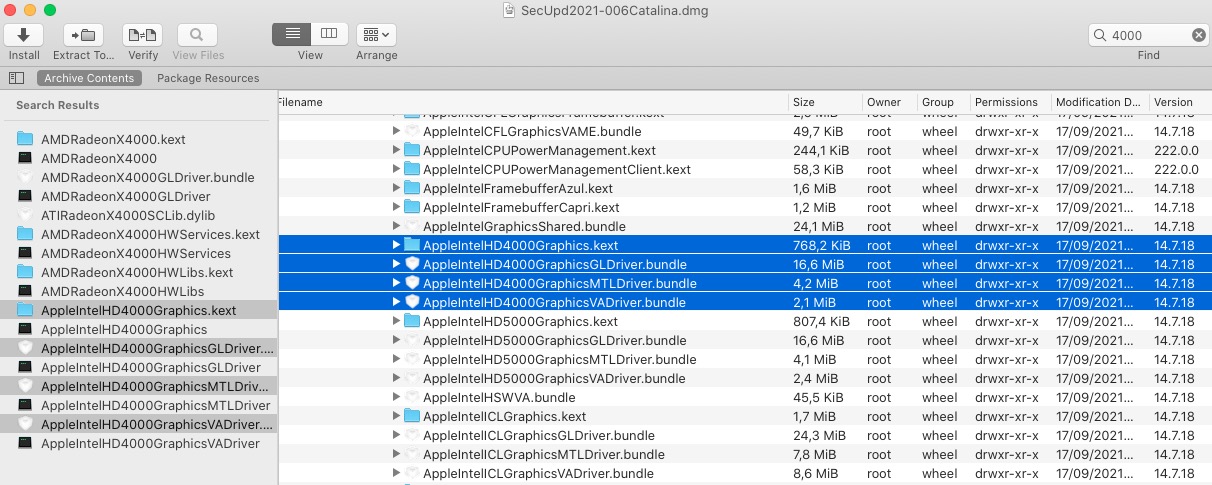Click folder icon of AppleIntelCPUPowerManagement.kext

[412, 150]
